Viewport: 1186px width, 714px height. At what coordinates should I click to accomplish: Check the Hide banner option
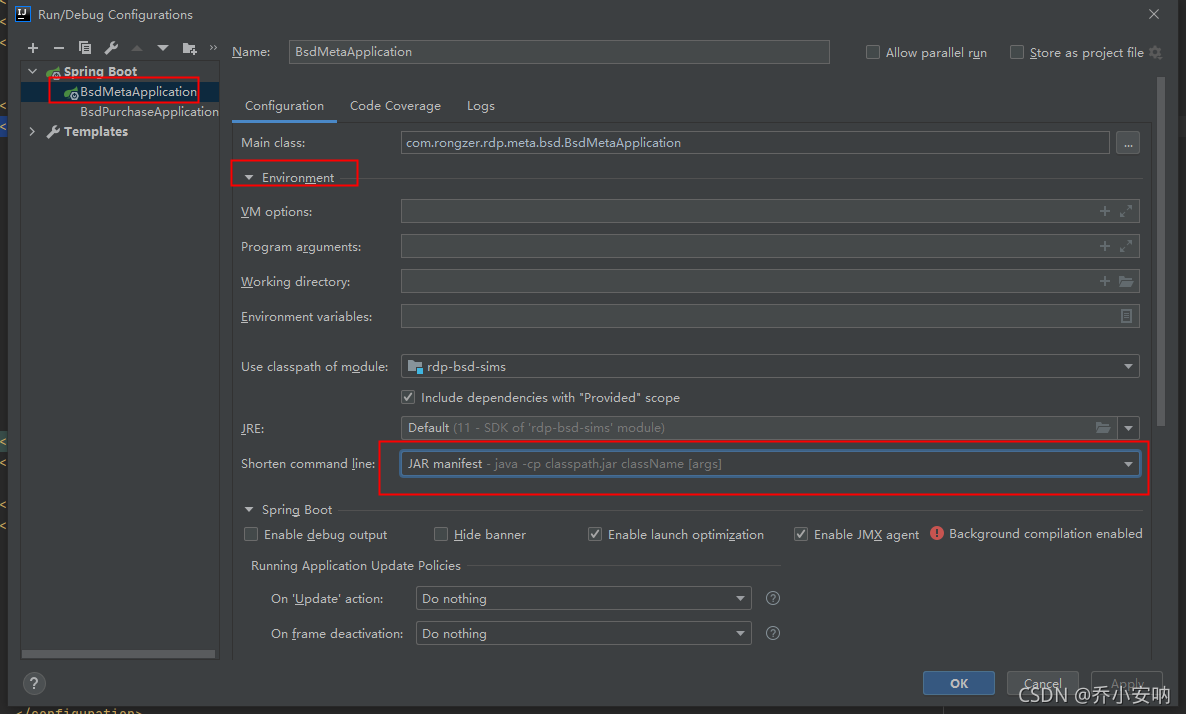pyautogui.click(x=441, y=534)
